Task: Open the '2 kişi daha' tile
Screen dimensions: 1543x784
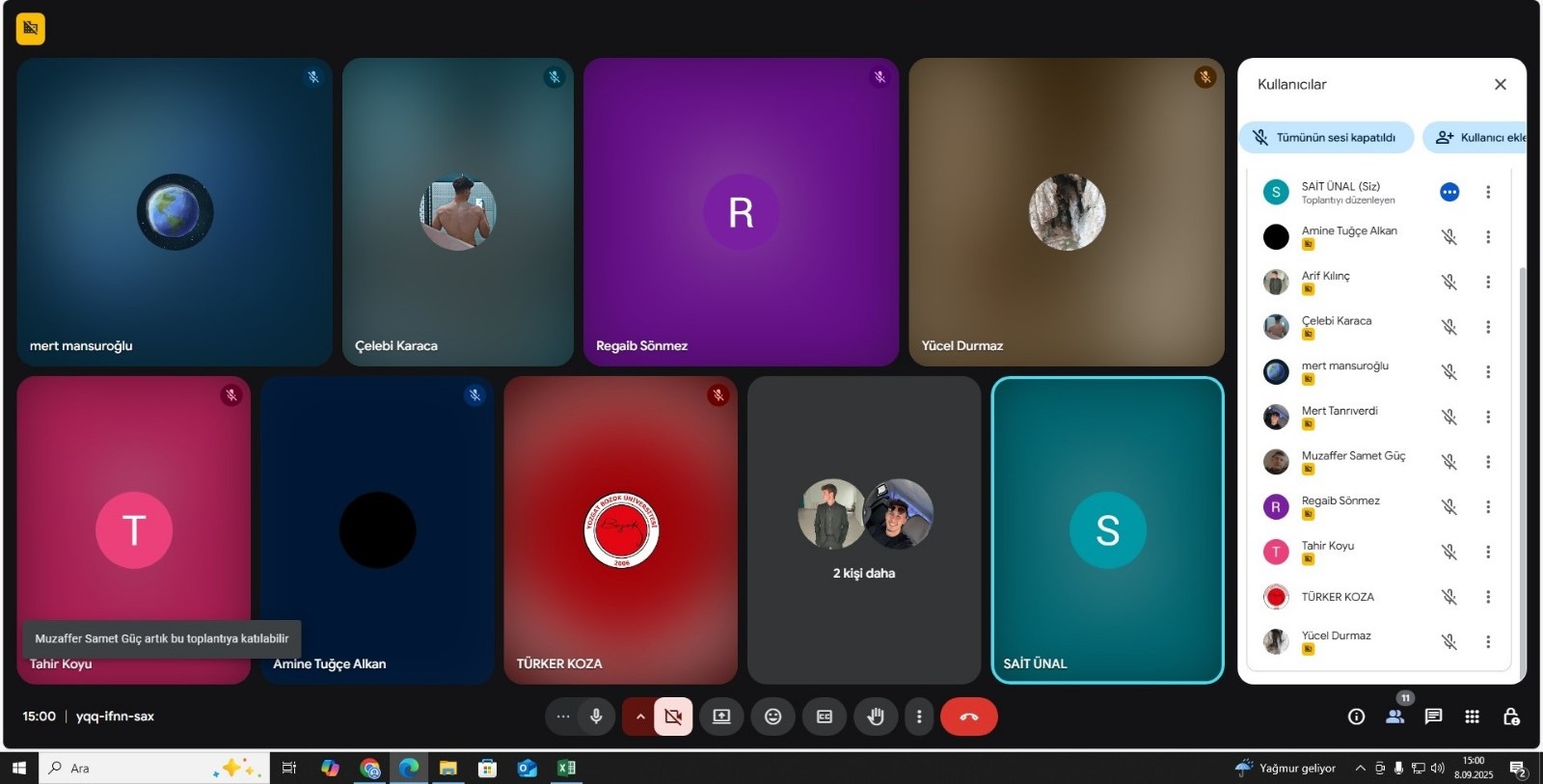Action: [864, 530]
